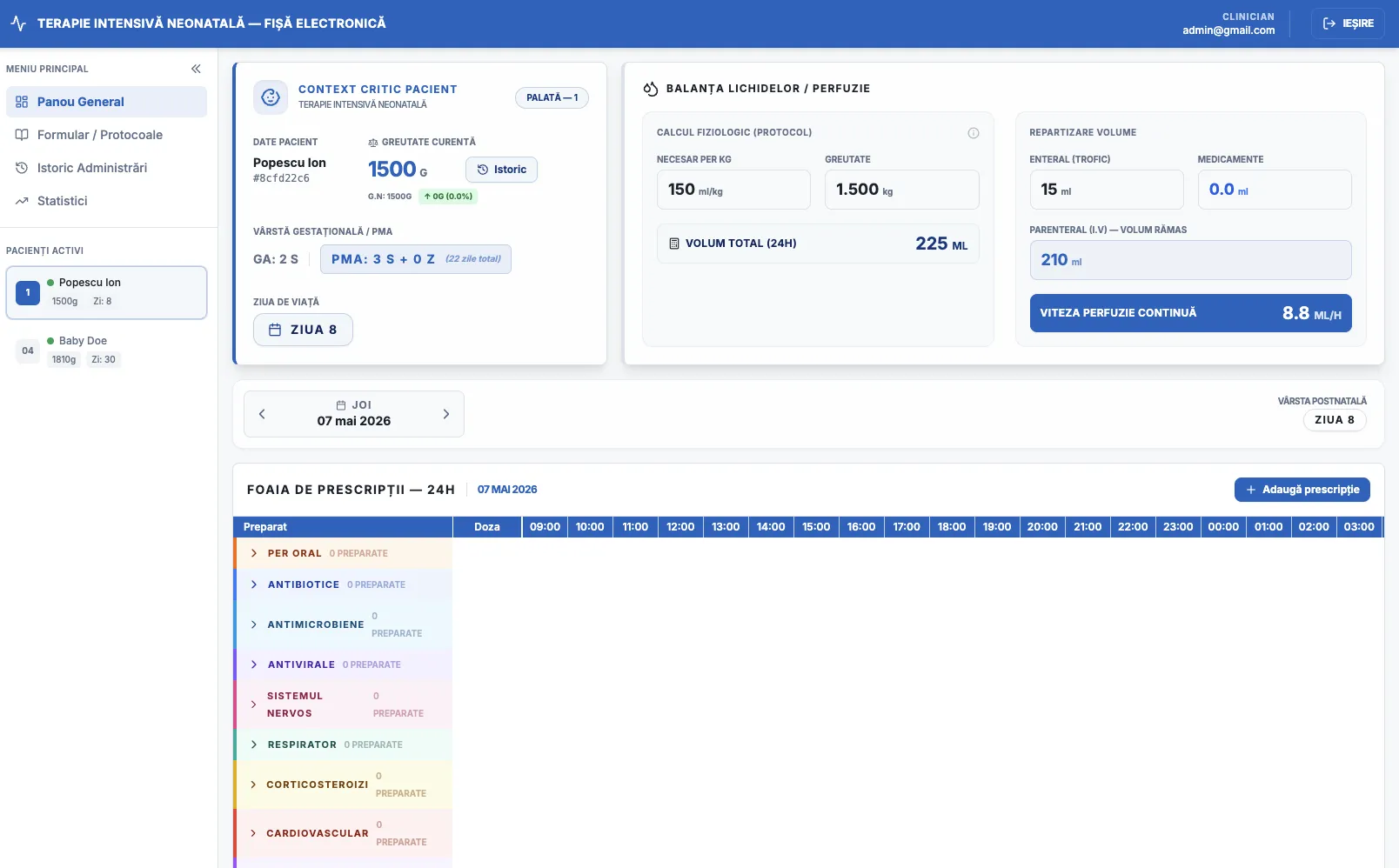This screenshot has height=868, width=1399.
Task: Click the Ieșire logout button
Action: (1348, 23)
